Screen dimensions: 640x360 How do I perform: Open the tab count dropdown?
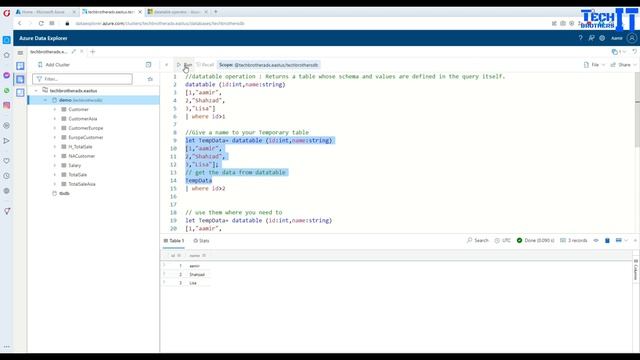pos(619,52)
